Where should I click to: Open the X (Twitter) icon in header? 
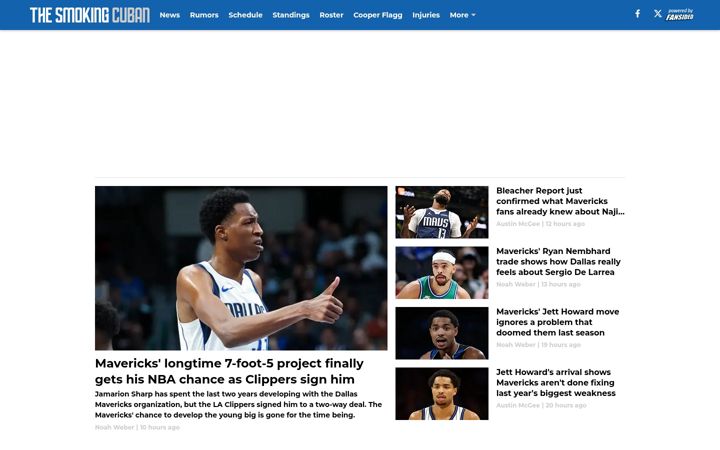(x=658, y=14)
